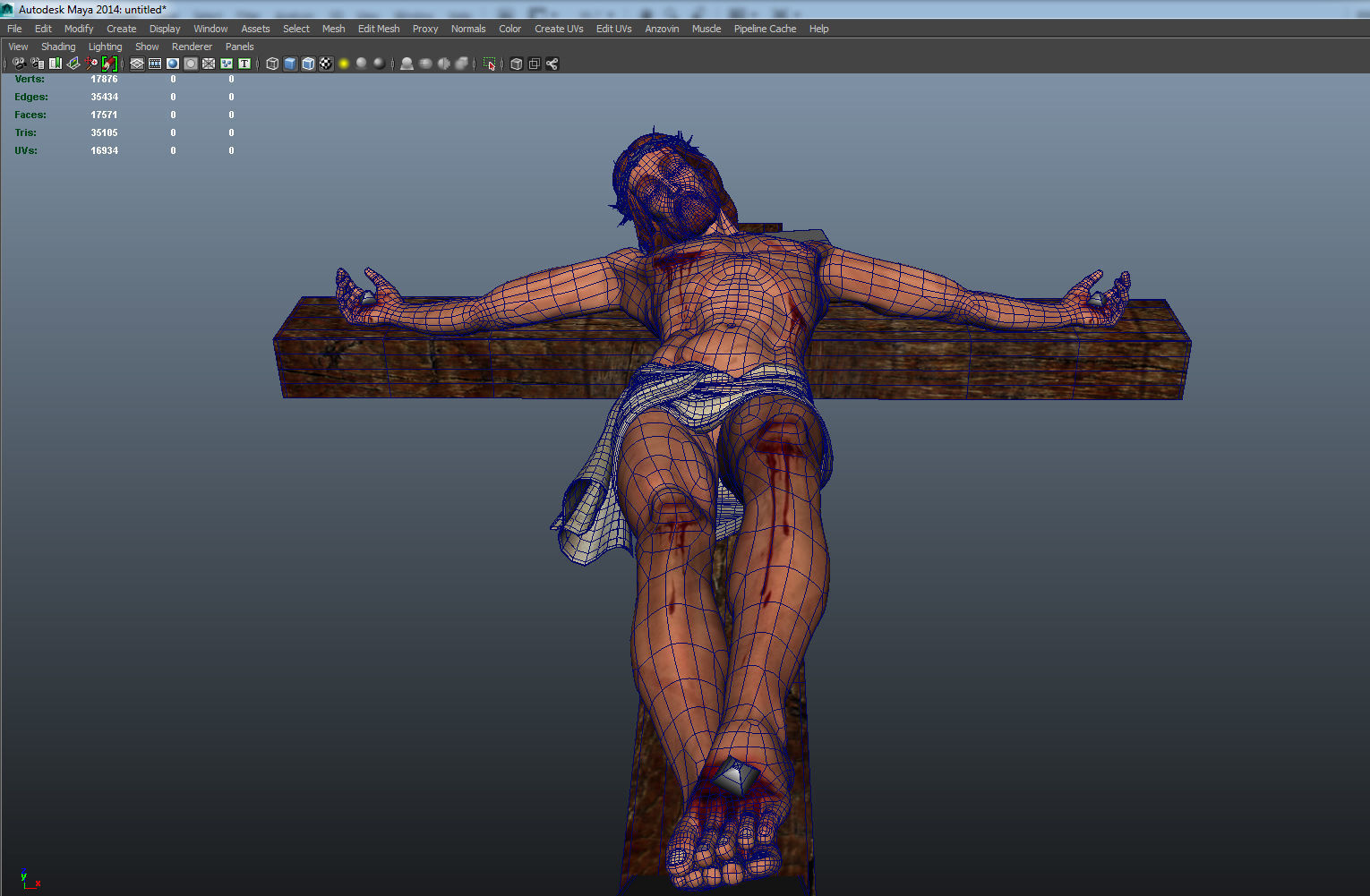The height and width of the screenshot is (896, 1370).
Task: Open the panel View menu
Action: point(18,47)
